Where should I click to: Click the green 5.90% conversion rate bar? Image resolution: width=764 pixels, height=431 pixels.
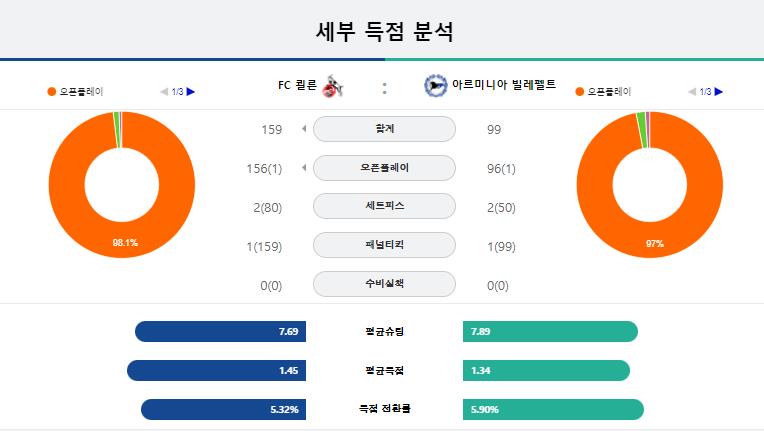[553, 410]
